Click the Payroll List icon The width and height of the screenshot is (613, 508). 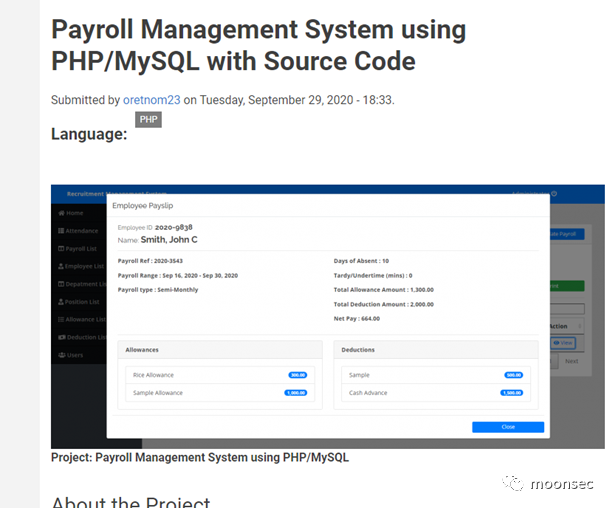pos(61,249)
